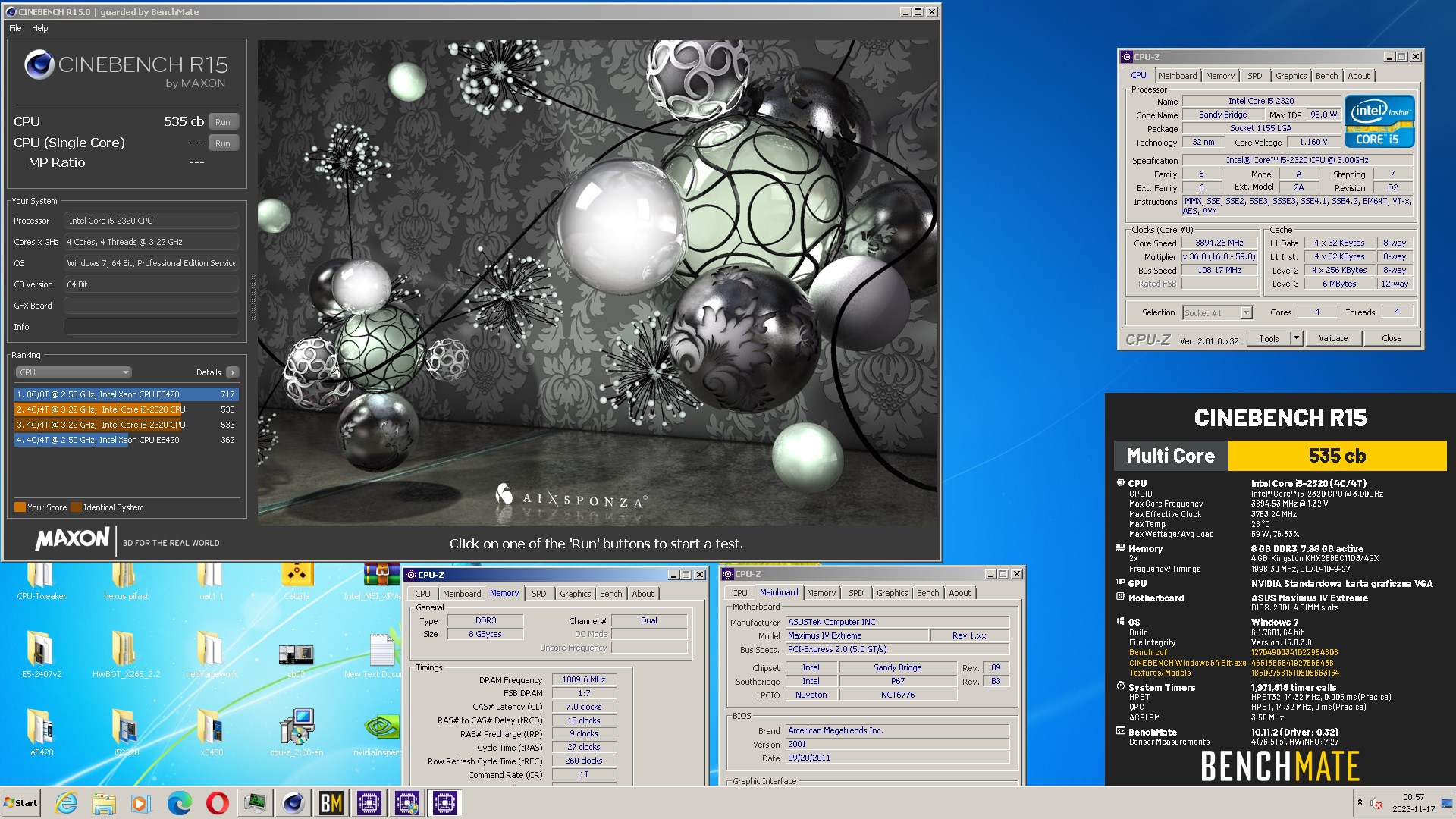Click the Info field in Cinebench

coord(151,327)
